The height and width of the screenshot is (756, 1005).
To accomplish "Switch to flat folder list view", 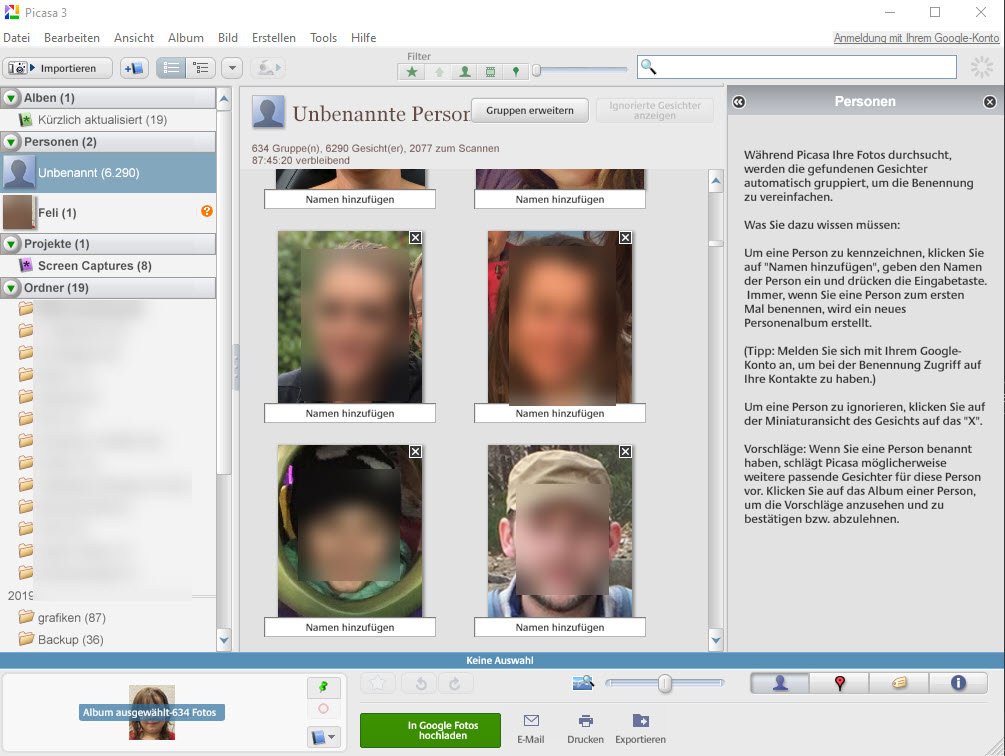I will [171, 68].
